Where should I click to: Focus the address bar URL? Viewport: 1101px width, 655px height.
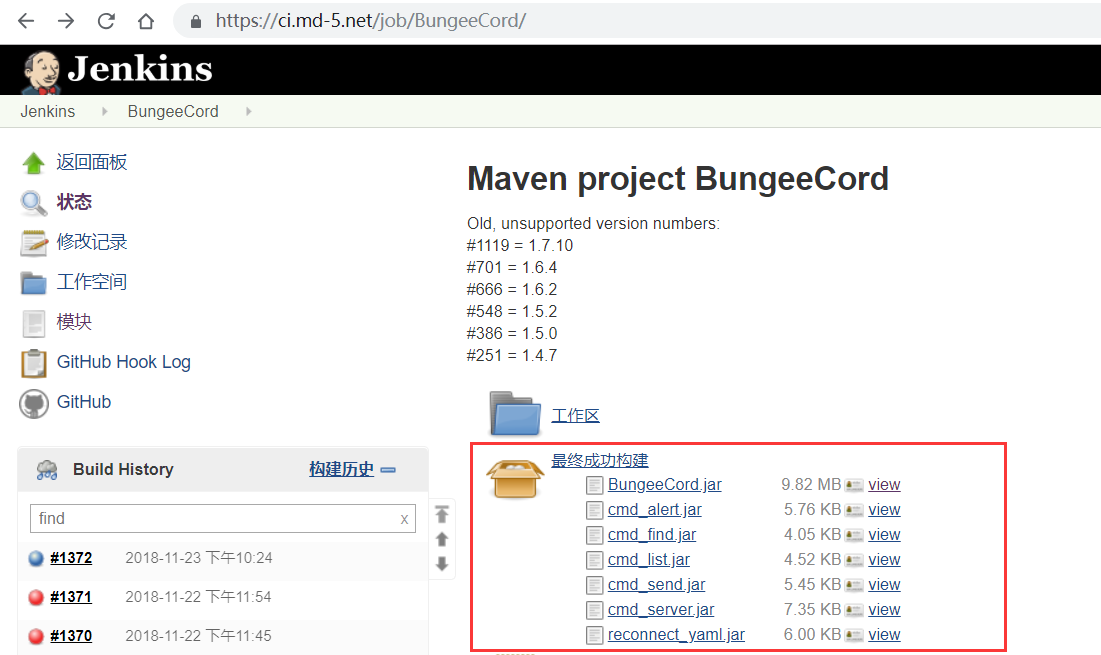tap(371, 21)
